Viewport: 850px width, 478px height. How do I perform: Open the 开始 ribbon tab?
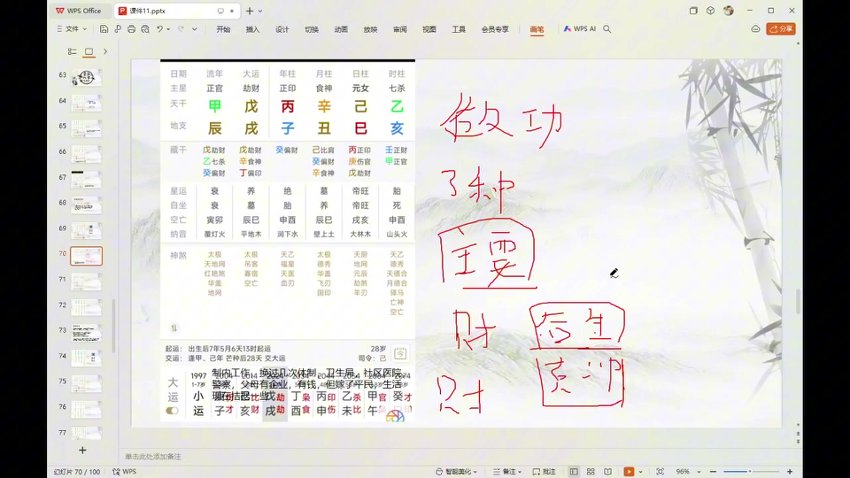pos(223,29)
